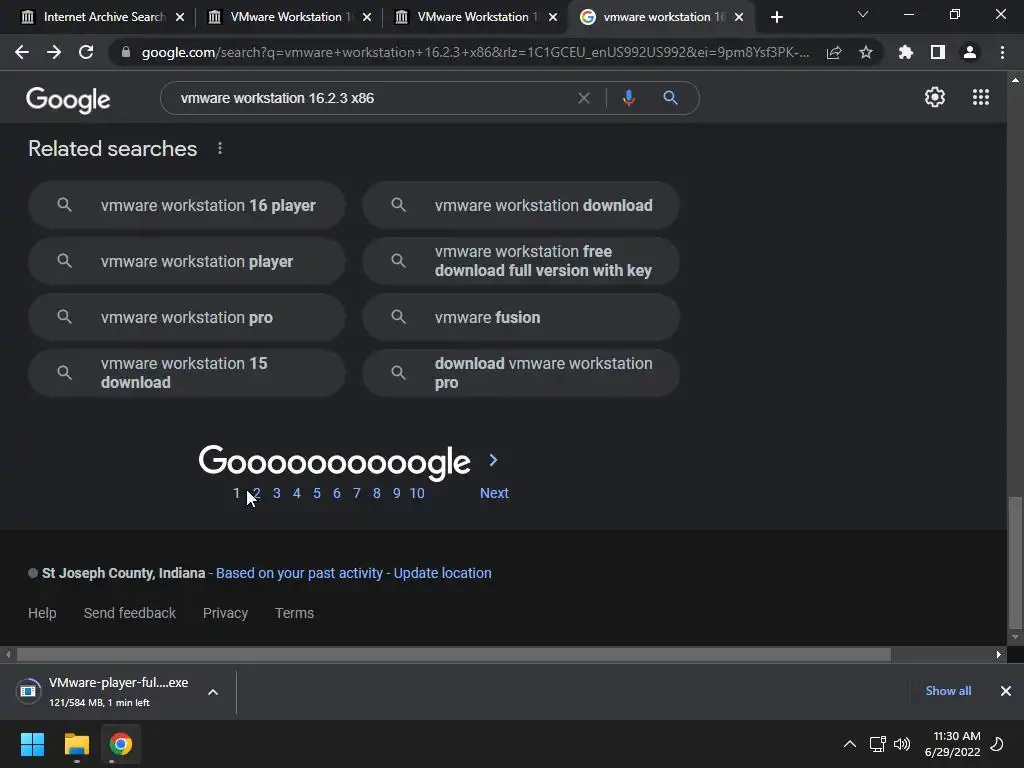Click Based on your past activity

point(299,573)
